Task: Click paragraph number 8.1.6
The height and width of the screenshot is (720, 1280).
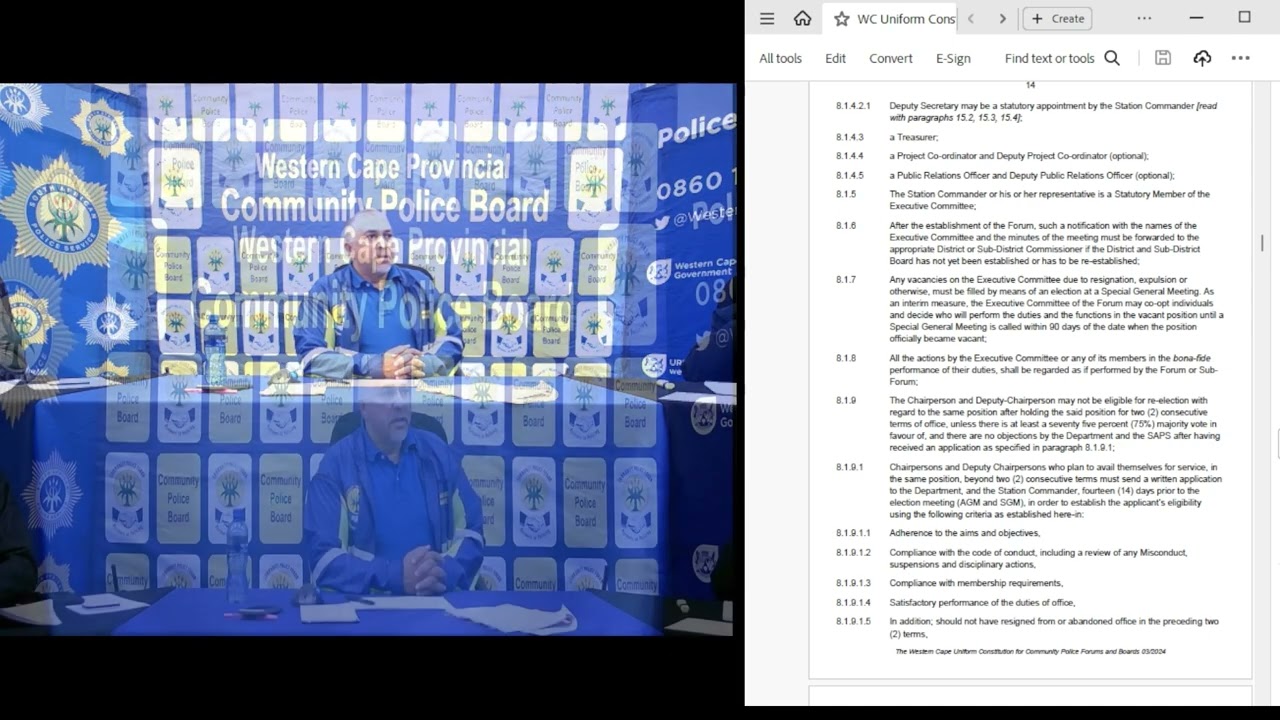Action: click(846, 226)
